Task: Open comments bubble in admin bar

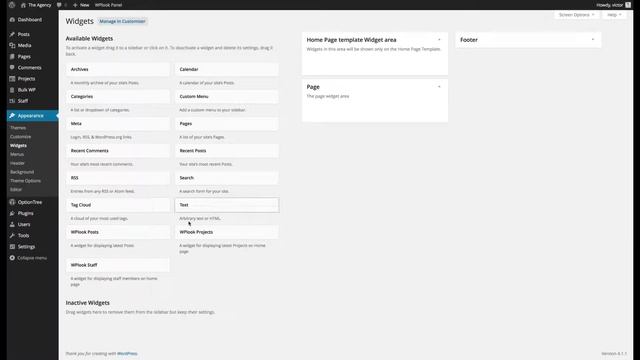Action: click(59, 5)
